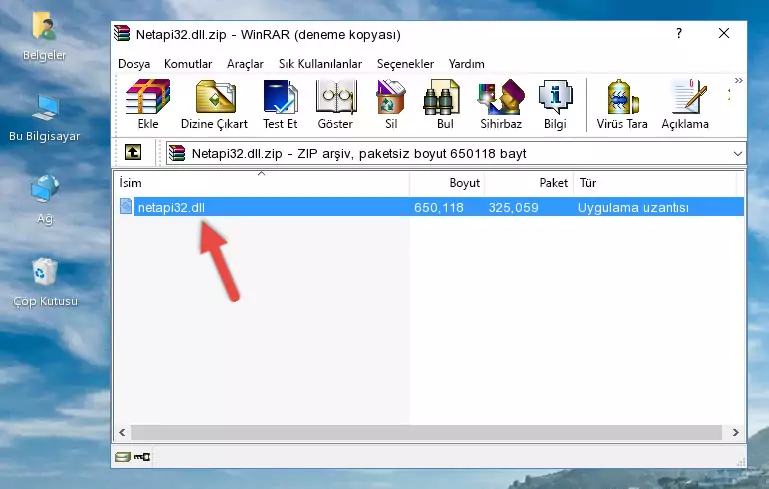Sort by İsim column header
The image size is (769, 489).
(262, 182)
